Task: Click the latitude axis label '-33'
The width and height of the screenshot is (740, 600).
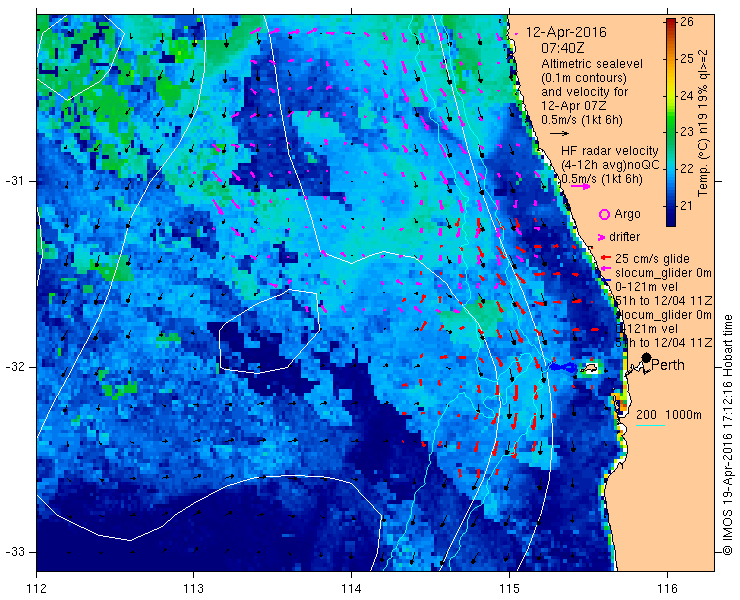Action: click(x=15, y=552)
